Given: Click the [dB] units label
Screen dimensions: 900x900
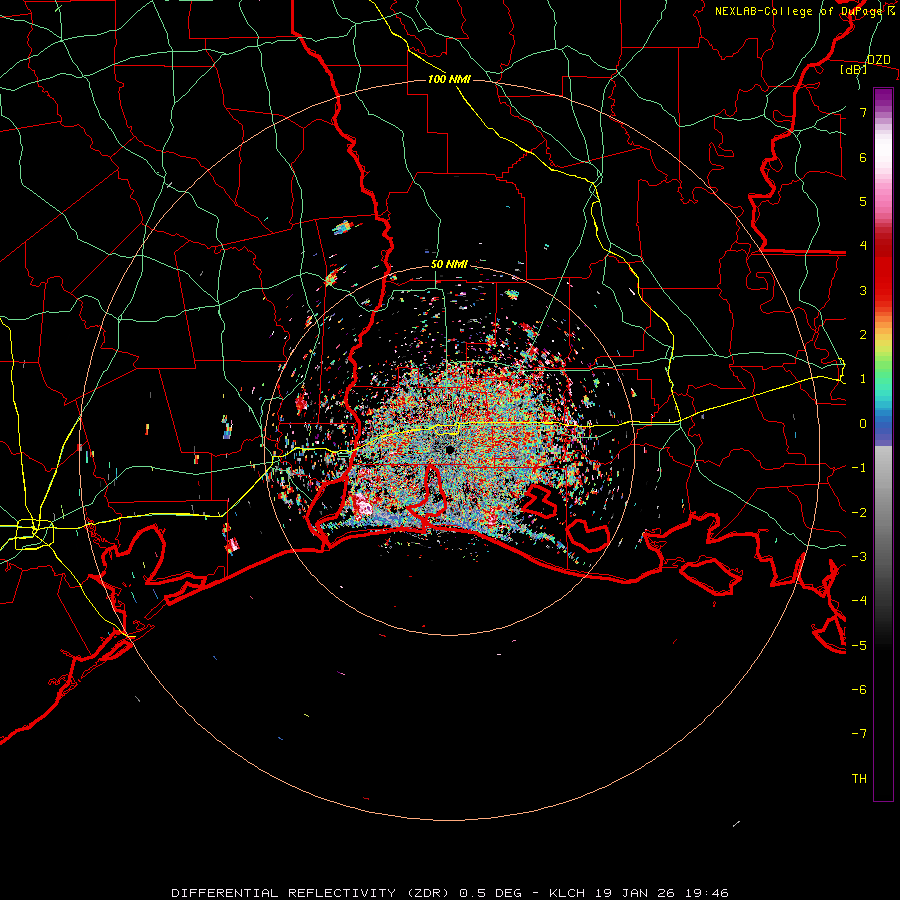Looking at the screenshot, I should pos(854,70).
